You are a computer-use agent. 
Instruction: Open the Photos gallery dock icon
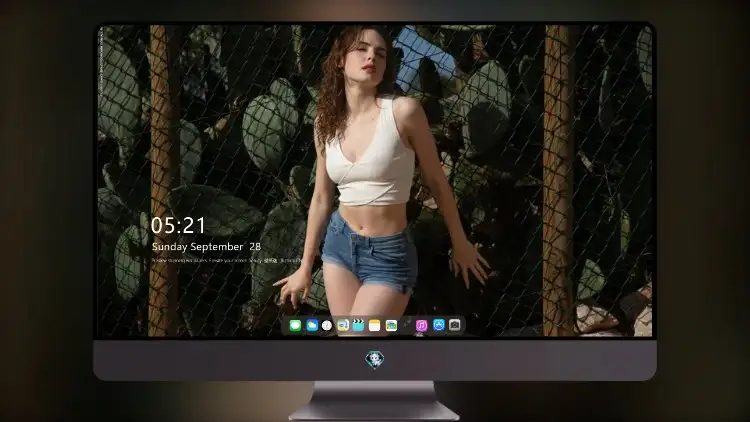pyautogui.click(x=391, y=325)
